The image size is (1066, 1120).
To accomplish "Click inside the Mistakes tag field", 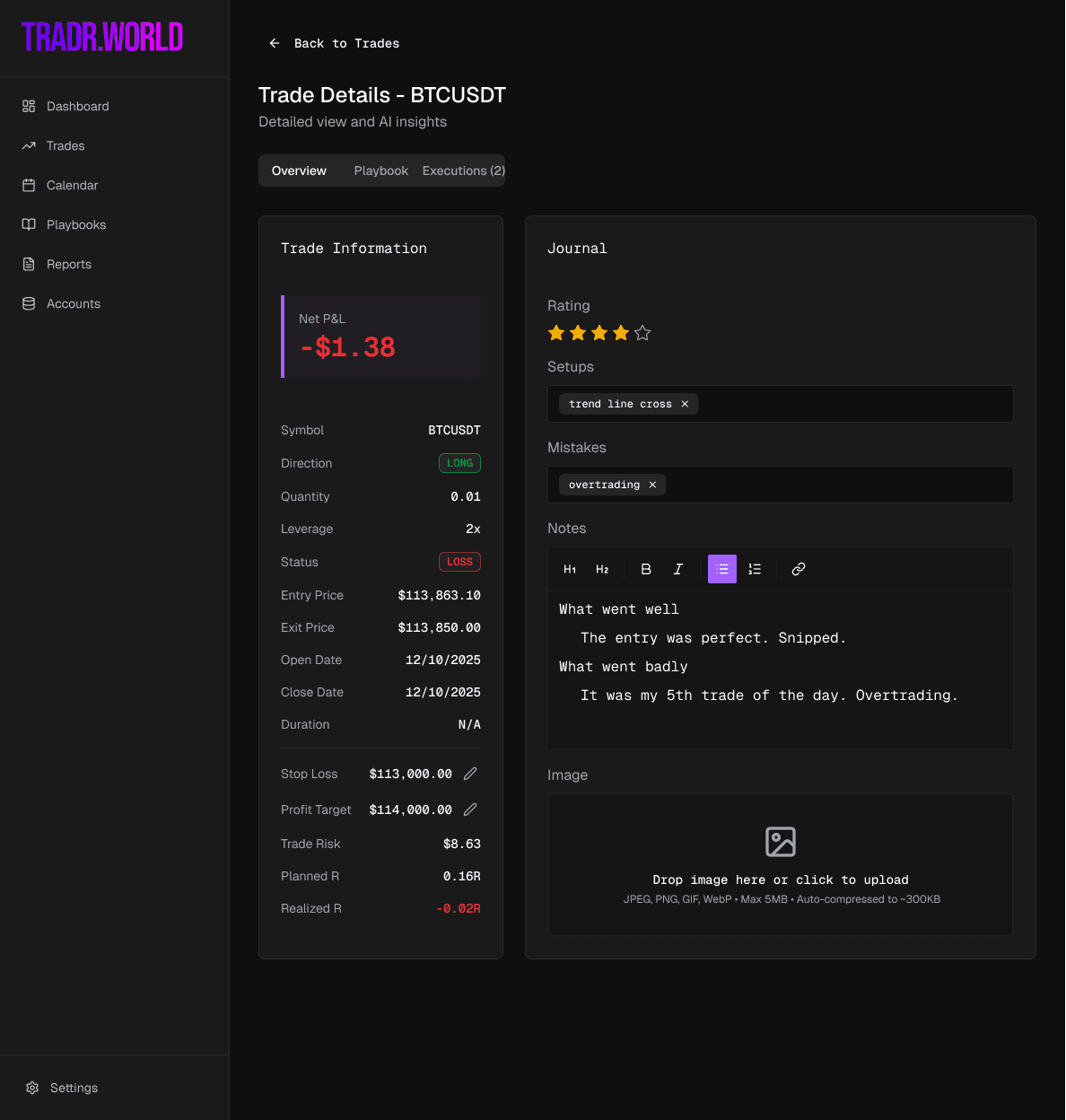I will 781,485.
